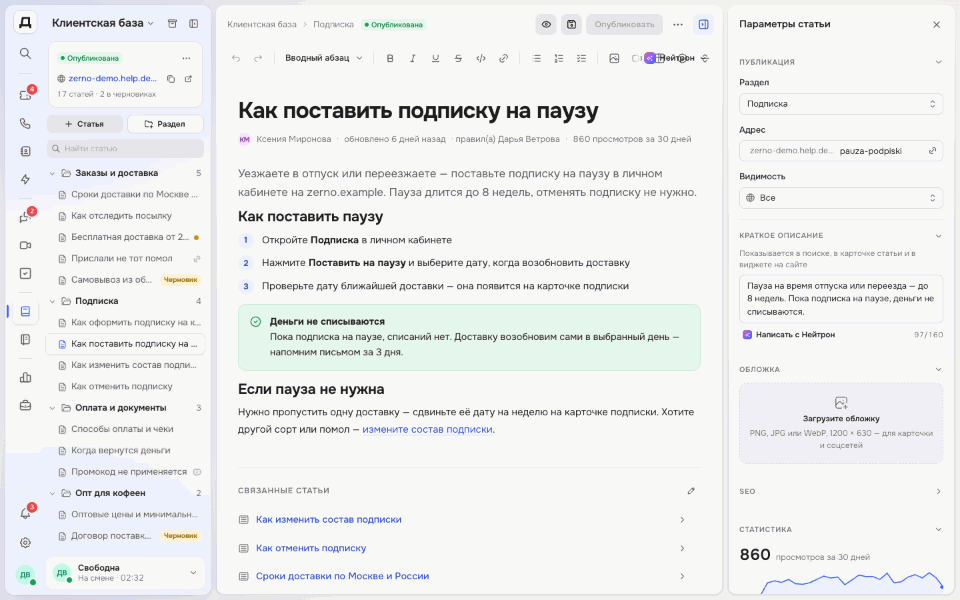The width and height of the screenshot is (960, 600).
Task: Click the Загрузите обложку upload area
Action: pyautogui.click(x=841, y=423)
